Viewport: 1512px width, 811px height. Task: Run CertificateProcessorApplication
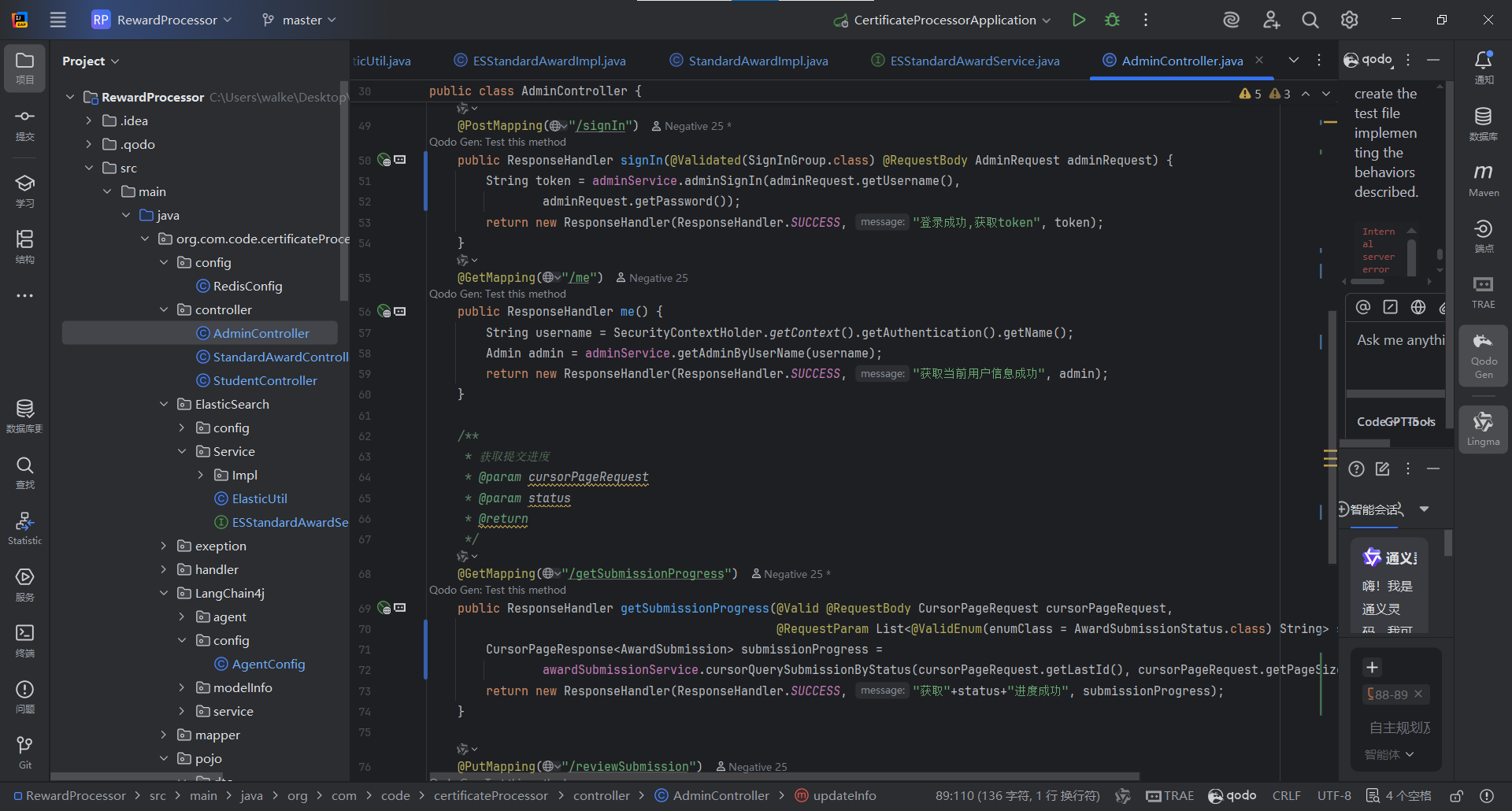tap(1079, 20)
